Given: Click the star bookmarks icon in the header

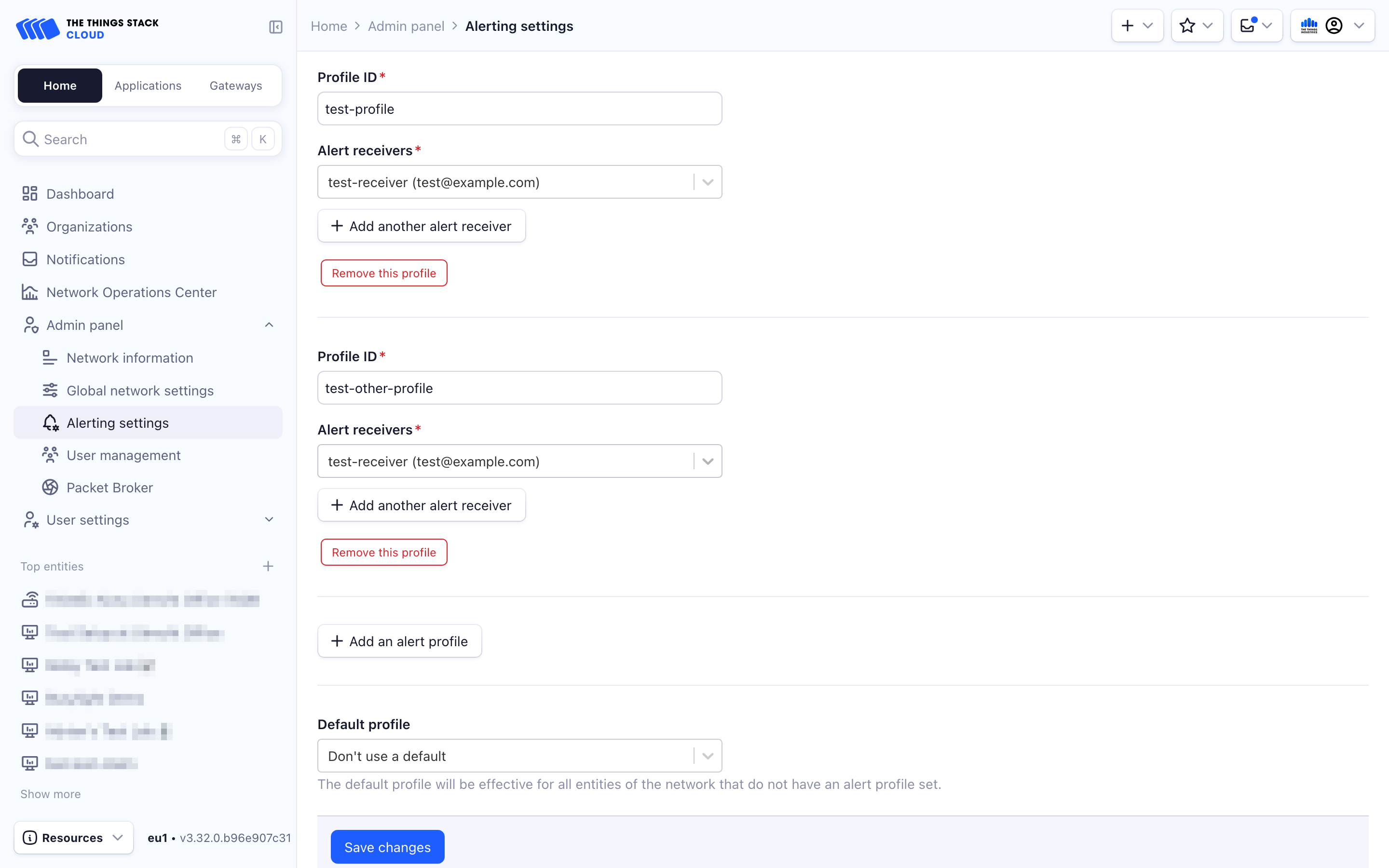Looking at the screenshot, I should [1186, 25].
